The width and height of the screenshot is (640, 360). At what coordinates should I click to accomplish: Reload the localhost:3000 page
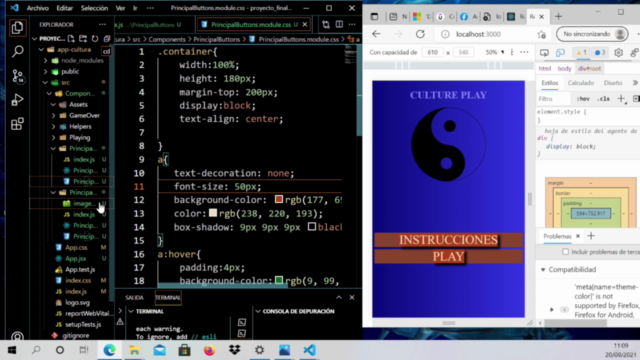point(420,34)
